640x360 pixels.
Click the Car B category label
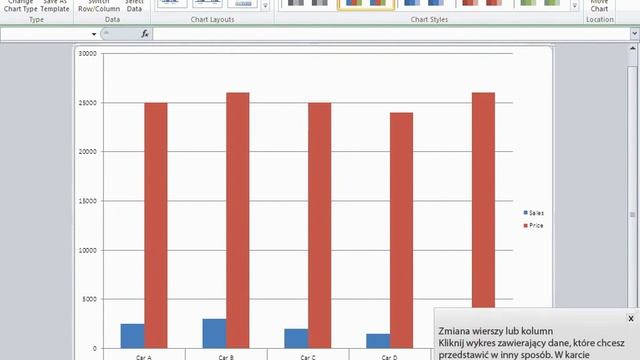(226, 357)
